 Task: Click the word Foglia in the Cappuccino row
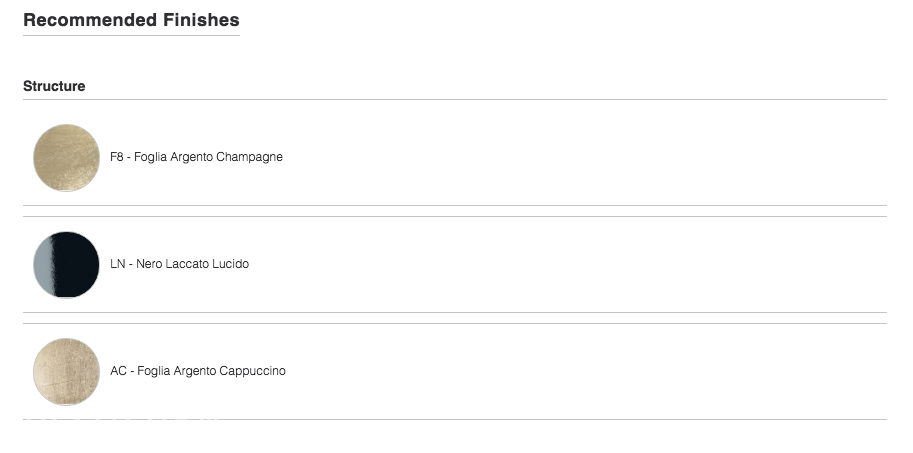pyautogui.click(x=154, y=371)
